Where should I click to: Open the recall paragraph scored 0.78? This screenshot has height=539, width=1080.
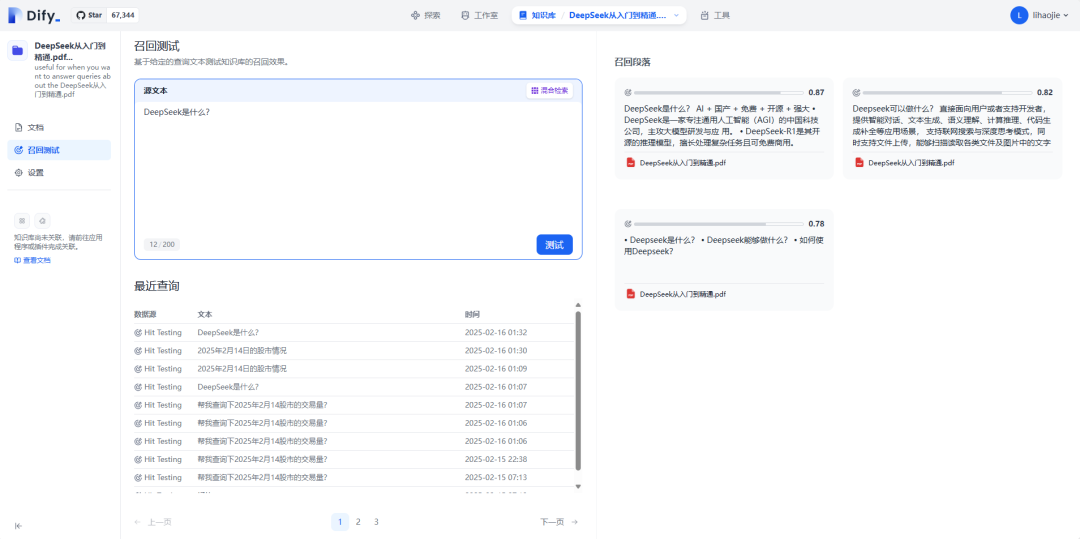(x=724, y=260)
